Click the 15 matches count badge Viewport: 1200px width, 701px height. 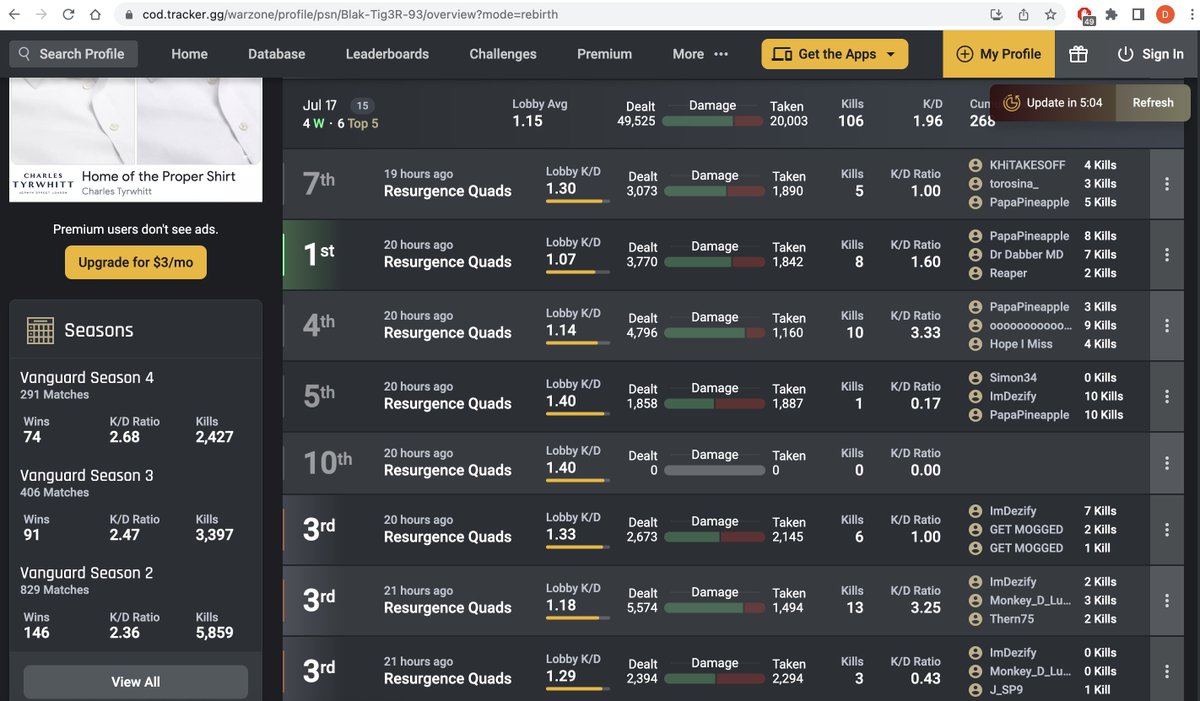coord(362,105)
